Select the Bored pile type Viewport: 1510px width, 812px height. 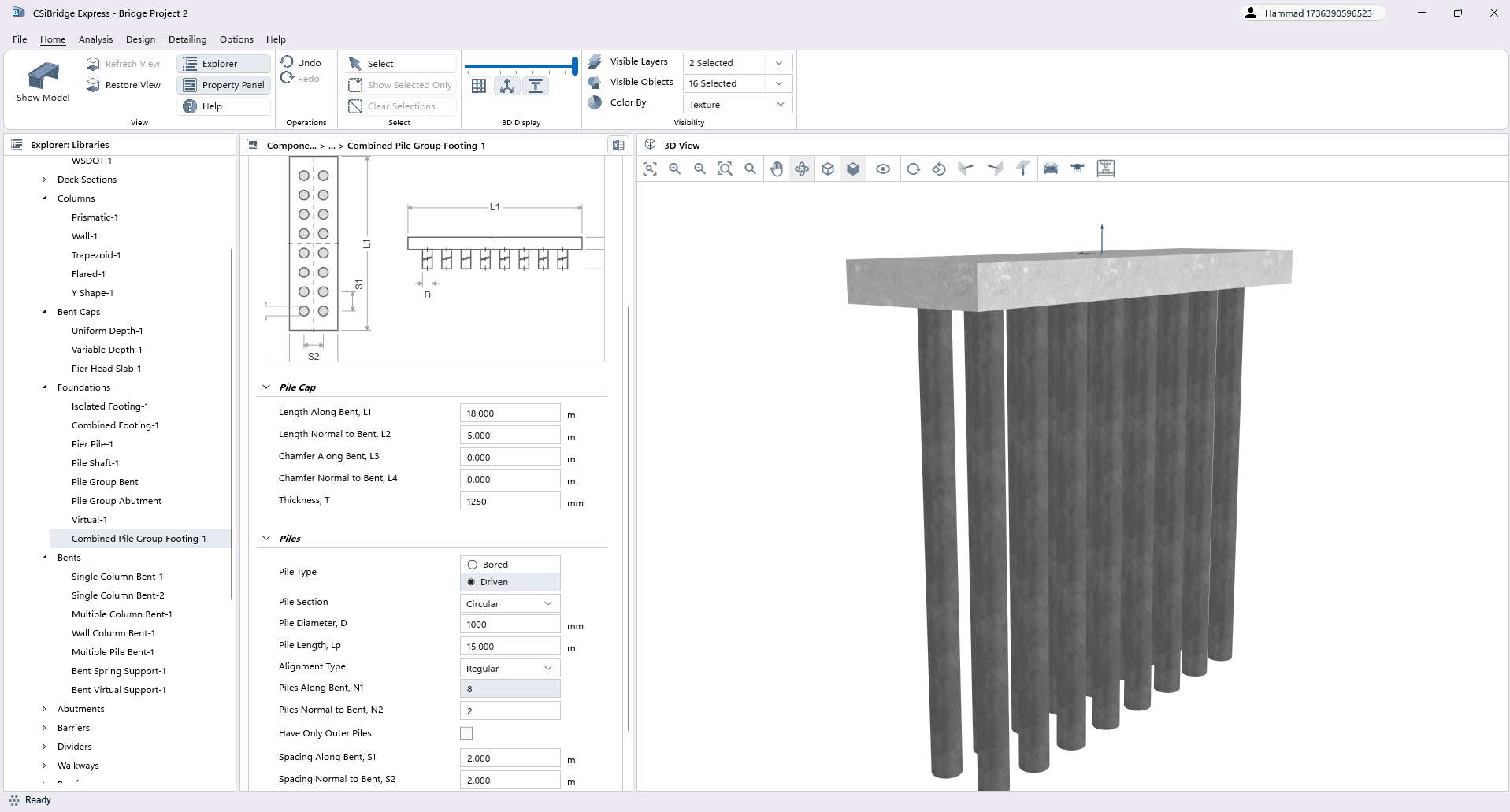point(473,565)
